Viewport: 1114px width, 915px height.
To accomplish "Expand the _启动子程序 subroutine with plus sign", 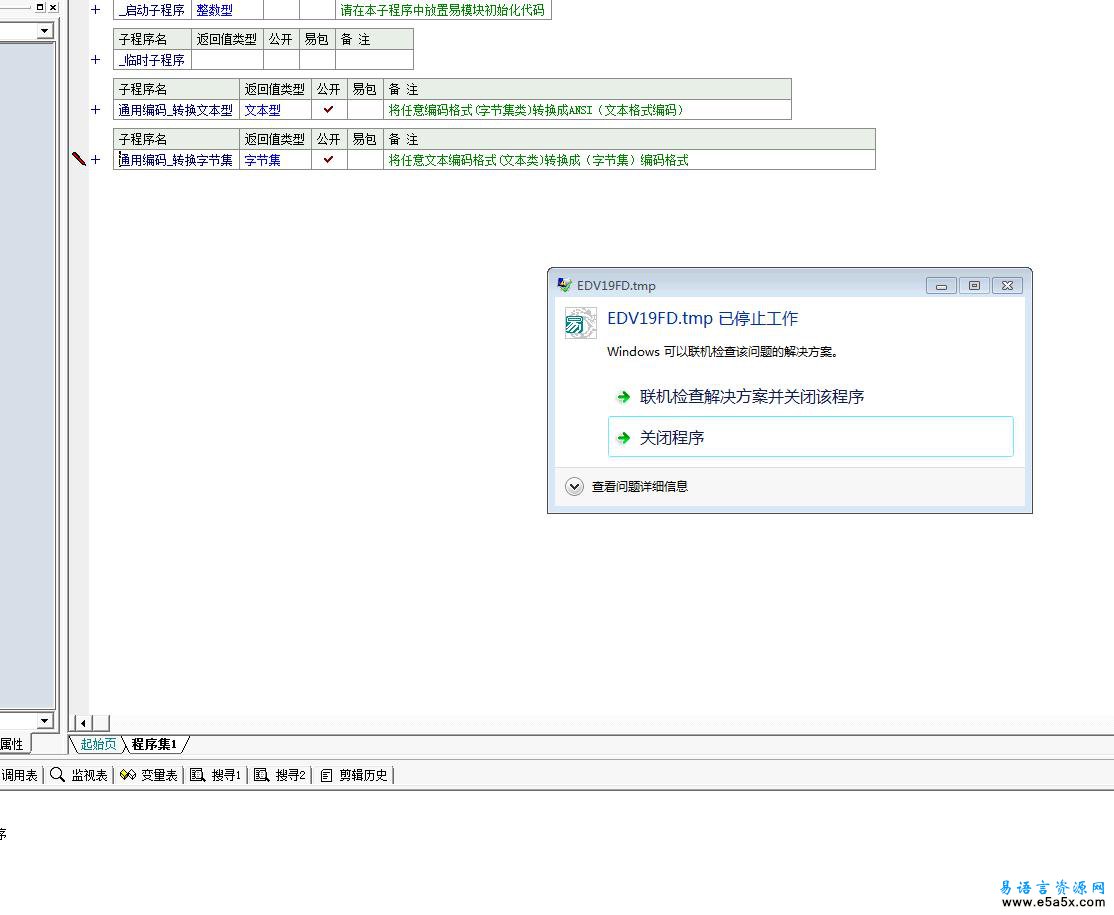I will 96,10.
